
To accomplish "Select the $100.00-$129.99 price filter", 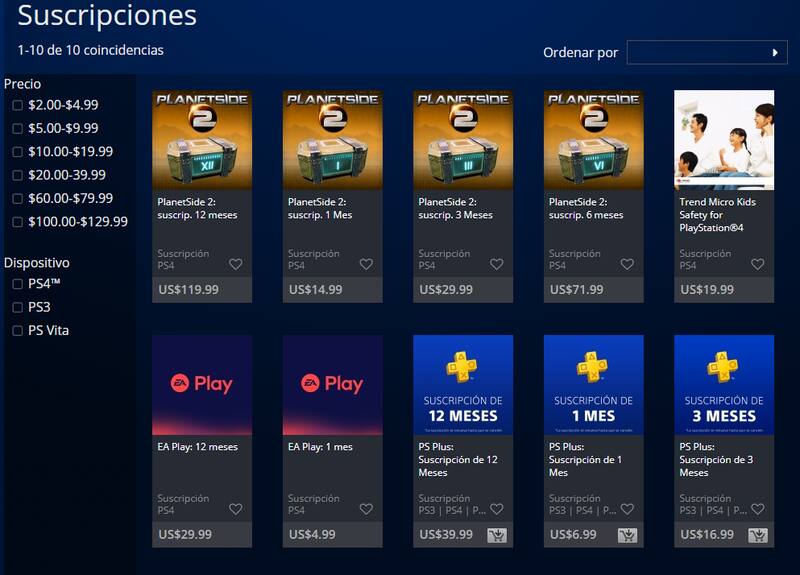I will pyautogui.click(x=17, y=222).
